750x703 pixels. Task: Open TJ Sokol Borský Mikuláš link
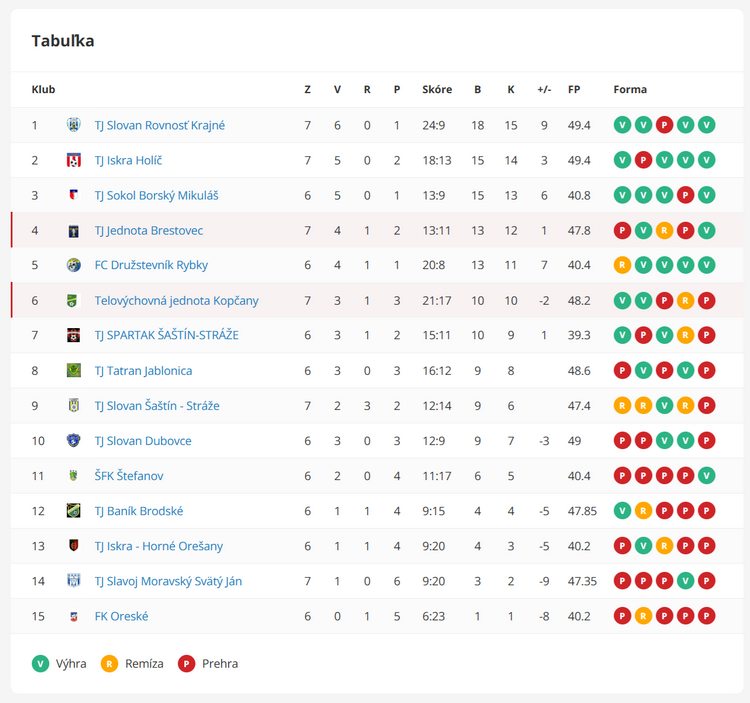click(156, 196)
